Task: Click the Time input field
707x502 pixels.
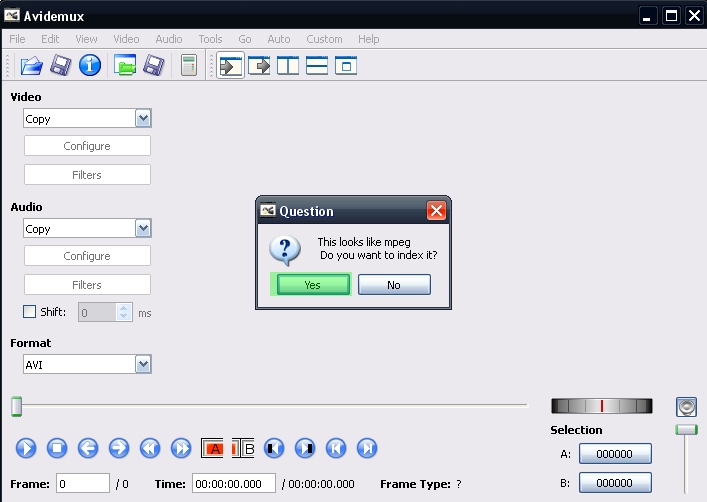Action: (x=234, y=484)
